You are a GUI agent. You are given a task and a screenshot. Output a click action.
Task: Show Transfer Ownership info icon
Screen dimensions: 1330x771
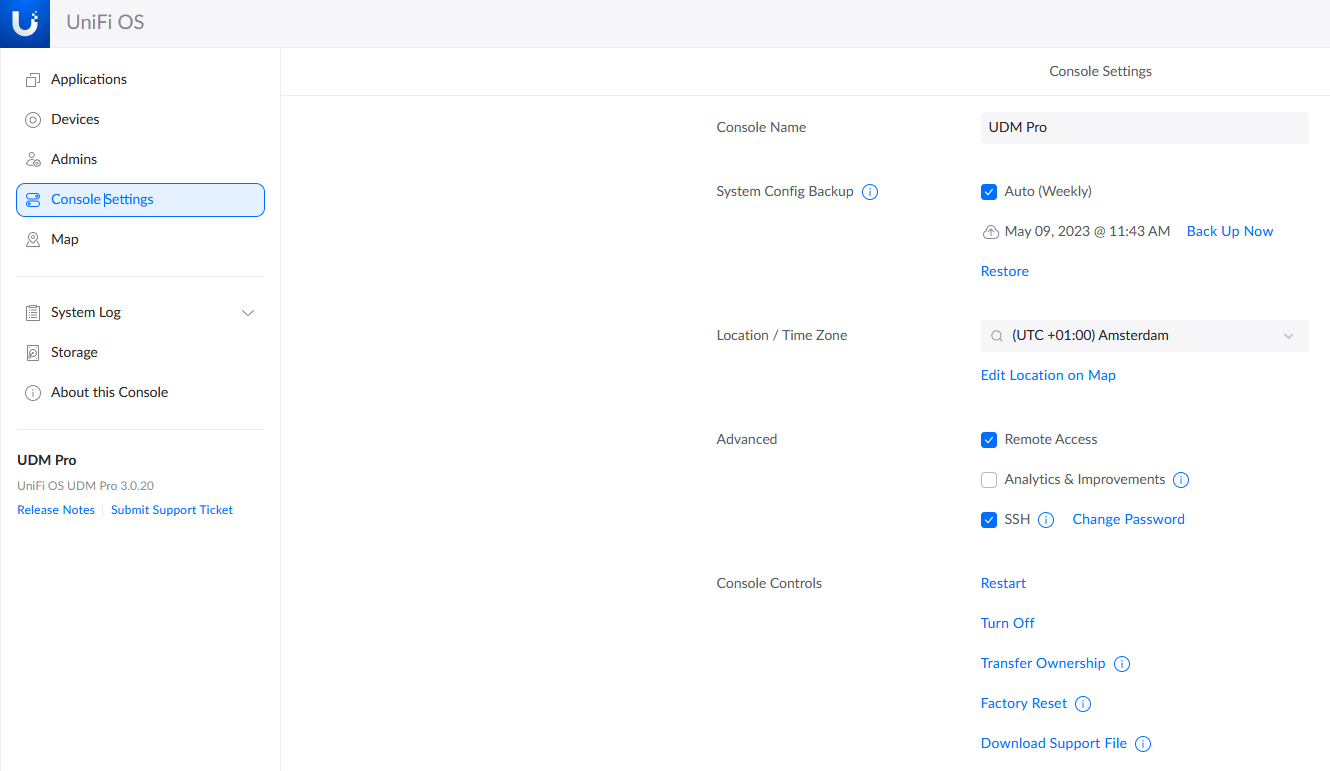coord(1122,664)
